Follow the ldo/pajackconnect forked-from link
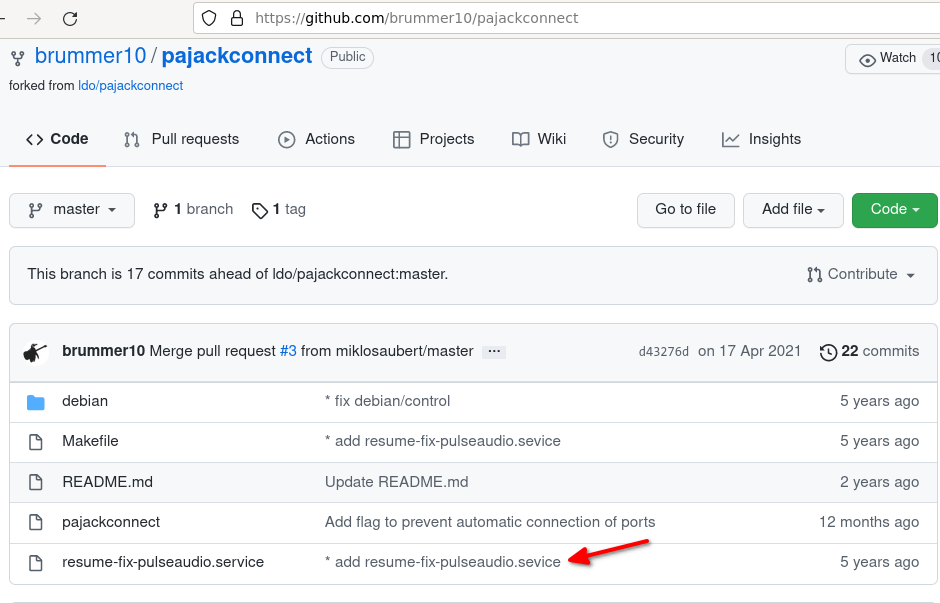Image resolution: width=940 pixels, height=603 pixels. coord(130,86)
